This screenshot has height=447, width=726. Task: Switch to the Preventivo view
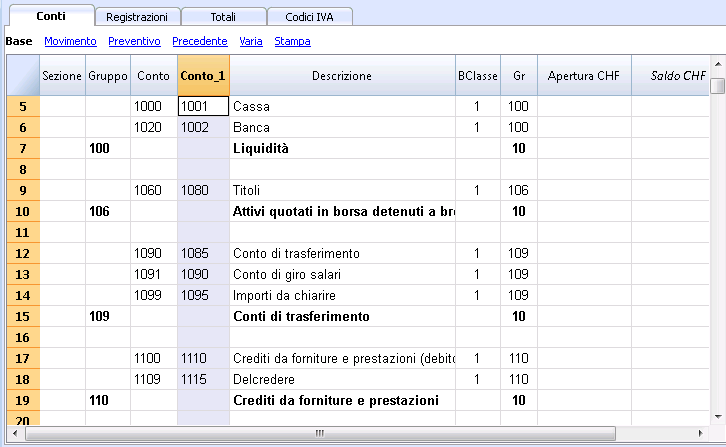[x=134, y=41]
